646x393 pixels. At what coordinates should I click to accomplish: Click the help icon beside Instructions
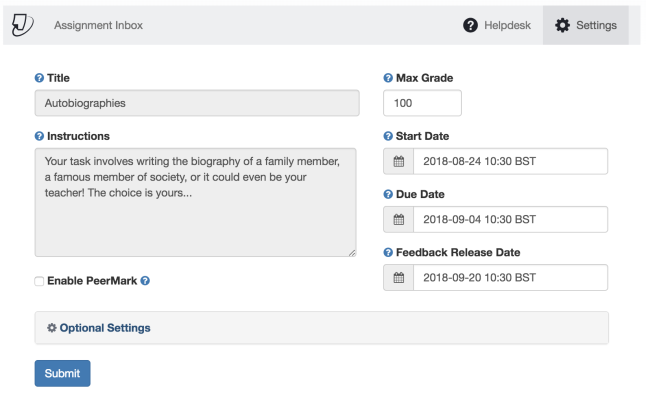(x=39, y=136)
